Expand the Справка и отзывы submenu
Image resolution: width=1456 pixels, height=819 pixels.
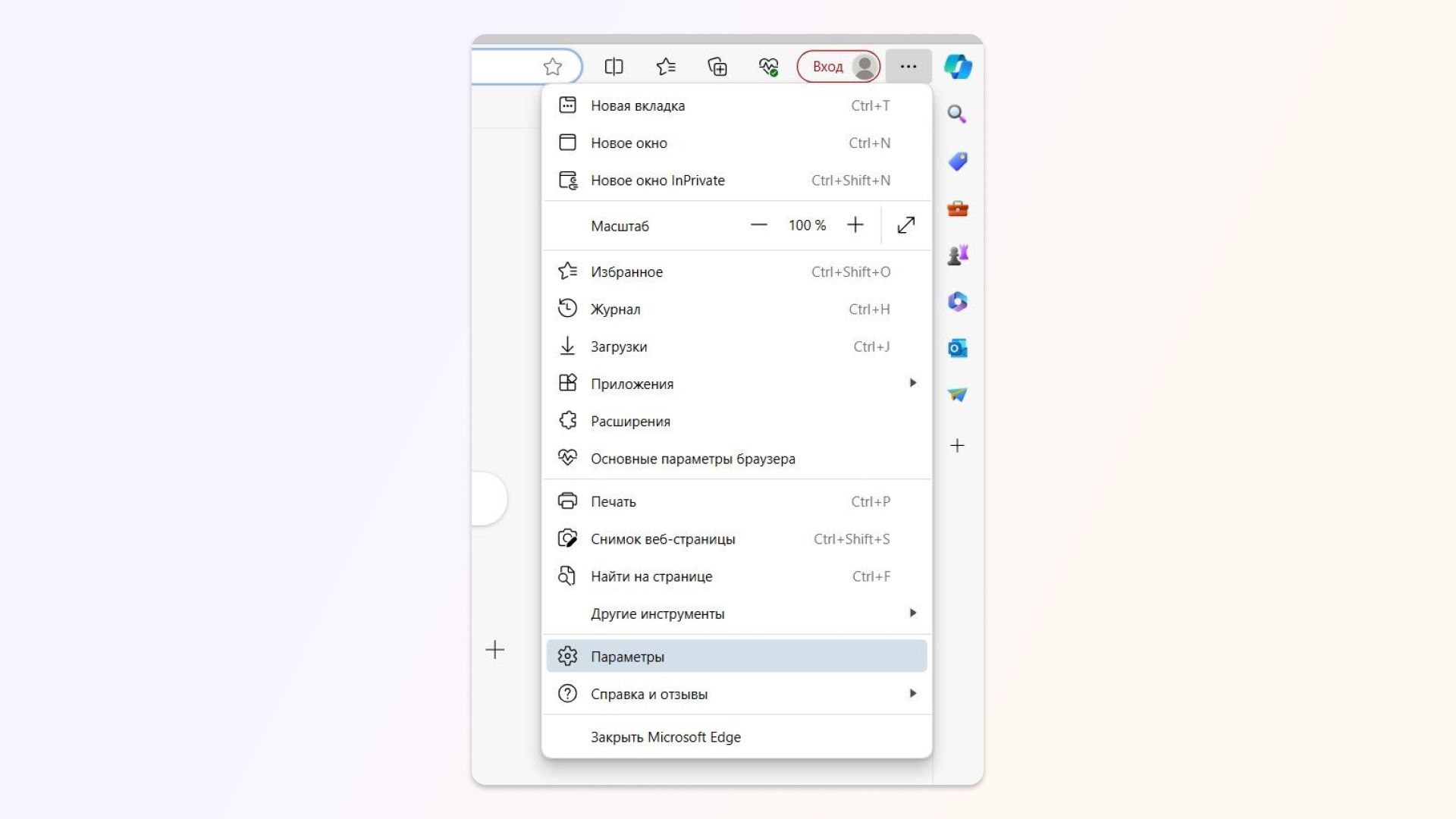tap(737, 693)
